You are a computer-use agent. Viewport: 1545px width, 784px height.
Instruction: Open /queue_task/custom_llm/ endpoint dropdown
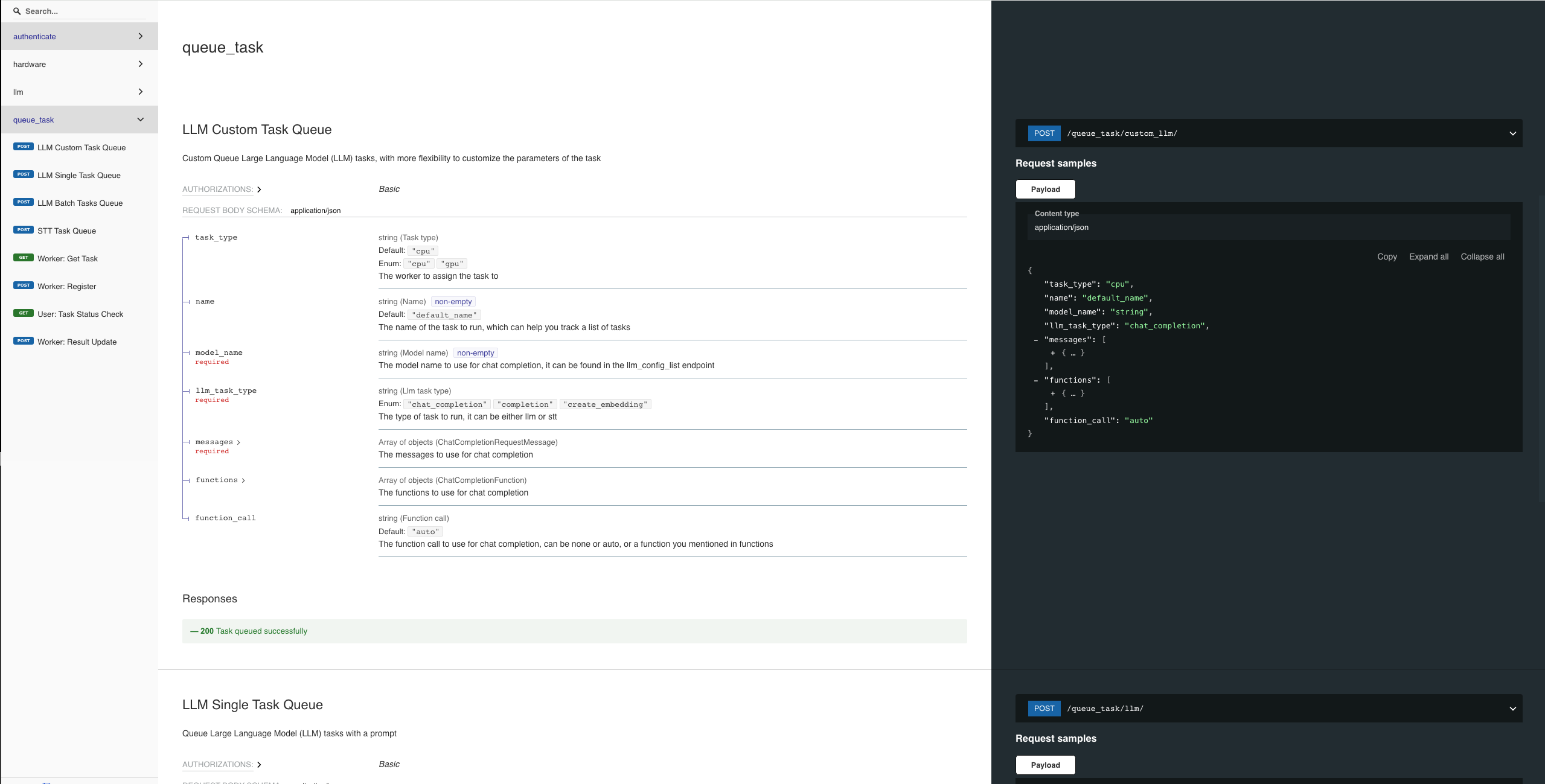1512,133
